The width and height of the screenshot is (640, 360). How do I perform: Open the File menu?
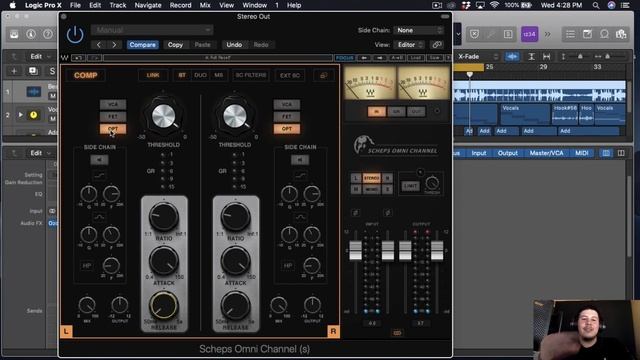[75, 5]
